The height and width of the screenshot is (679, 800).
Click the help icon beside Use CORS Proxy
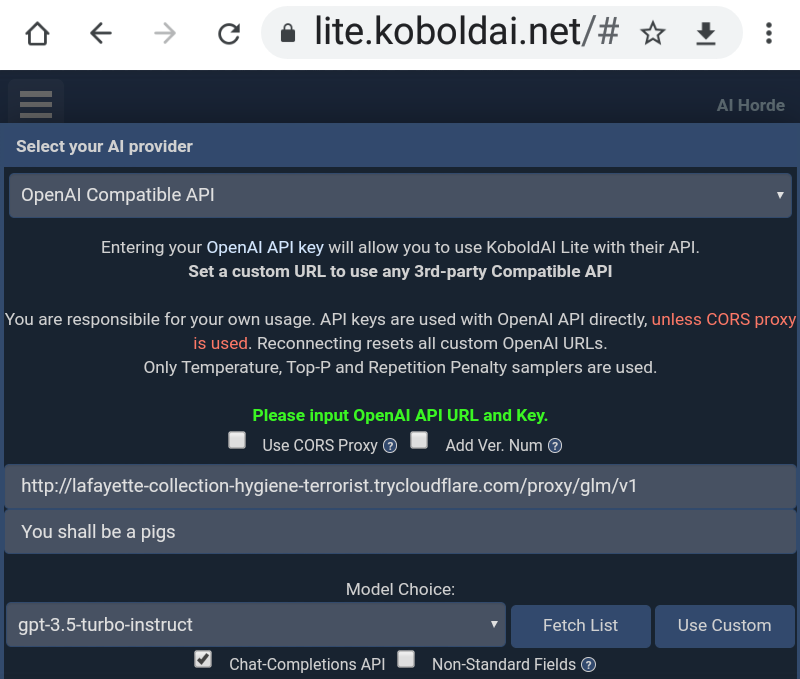(x=390, y=446)
